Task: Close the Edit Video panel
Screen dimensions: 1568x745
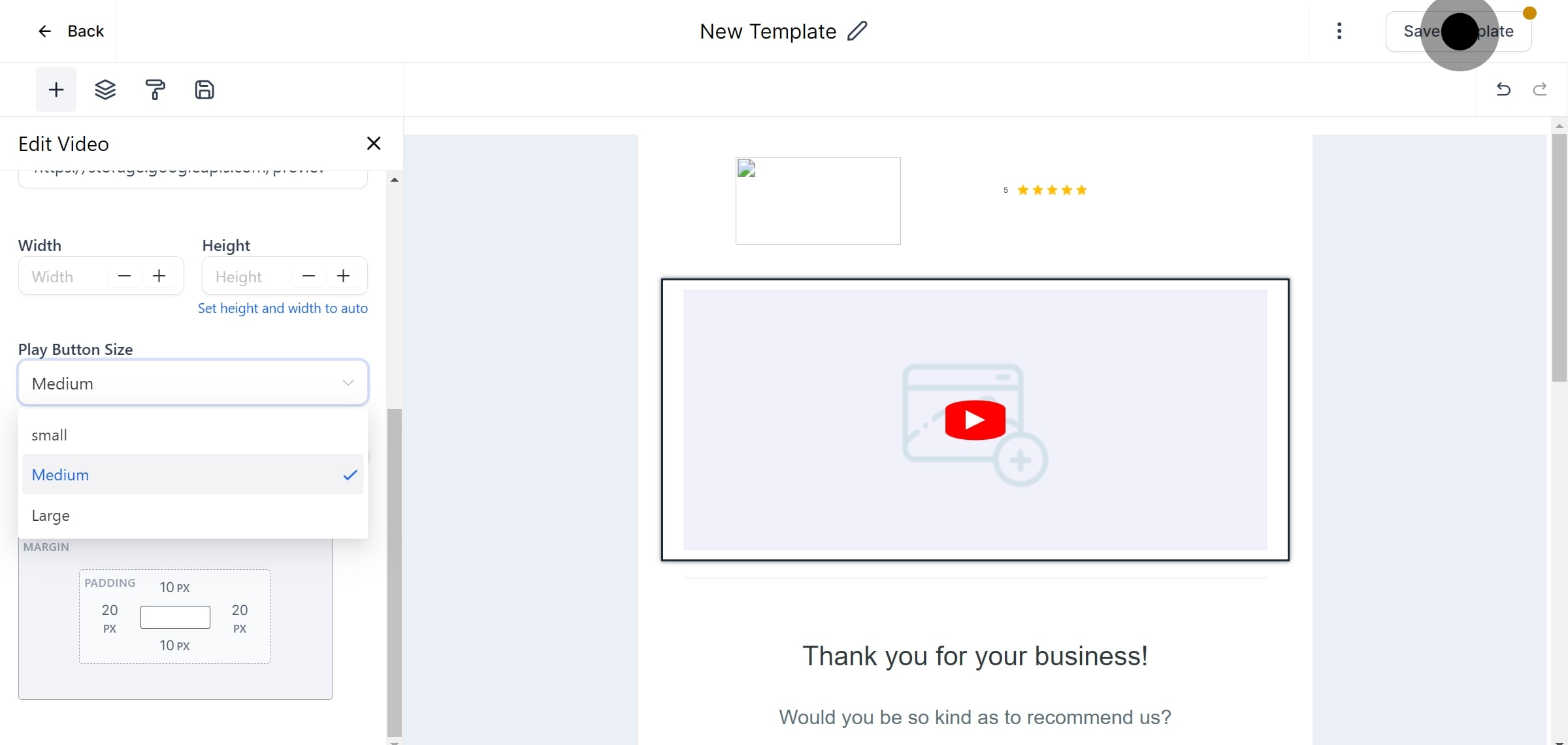Action: 373,143
